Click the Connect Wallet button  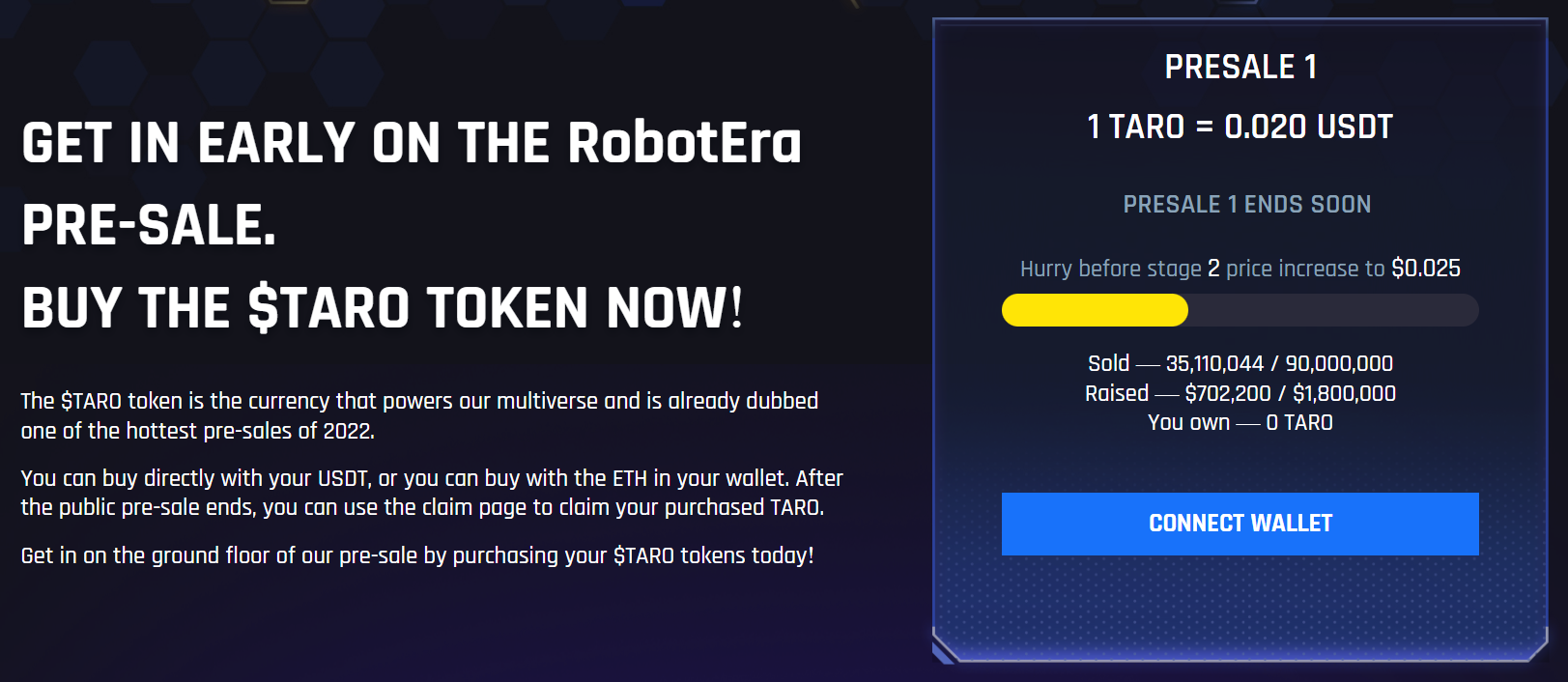click(x=1240, y=524)
